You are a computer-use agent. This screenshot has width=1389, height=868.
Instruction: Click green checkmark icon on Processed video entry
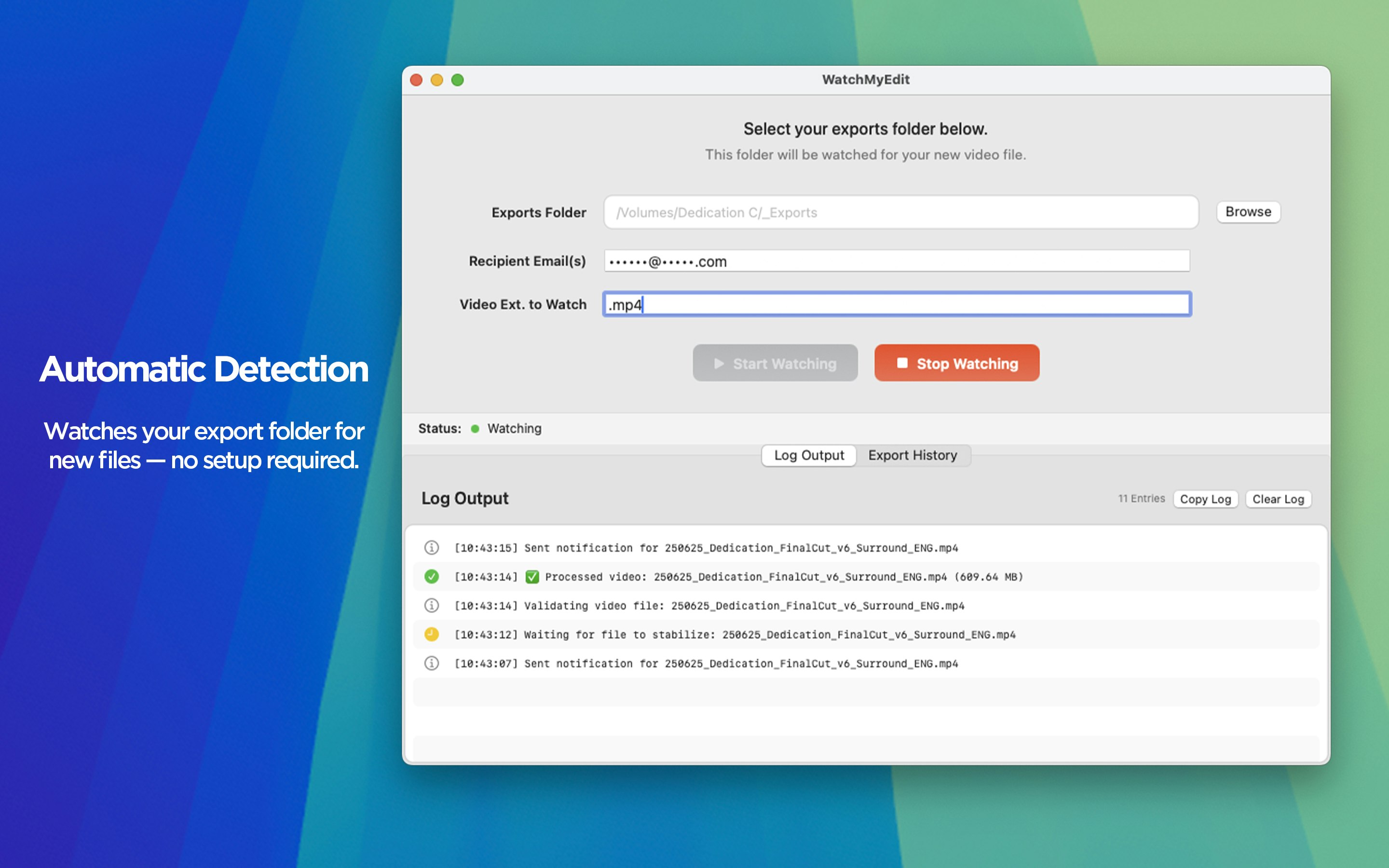pos(432,576)
